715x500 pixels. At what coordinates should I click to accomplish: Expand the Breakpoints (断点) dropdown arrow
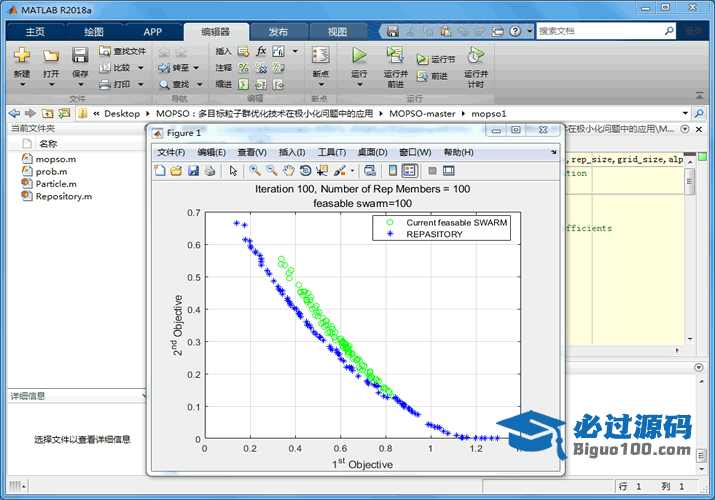pos(321,84)
